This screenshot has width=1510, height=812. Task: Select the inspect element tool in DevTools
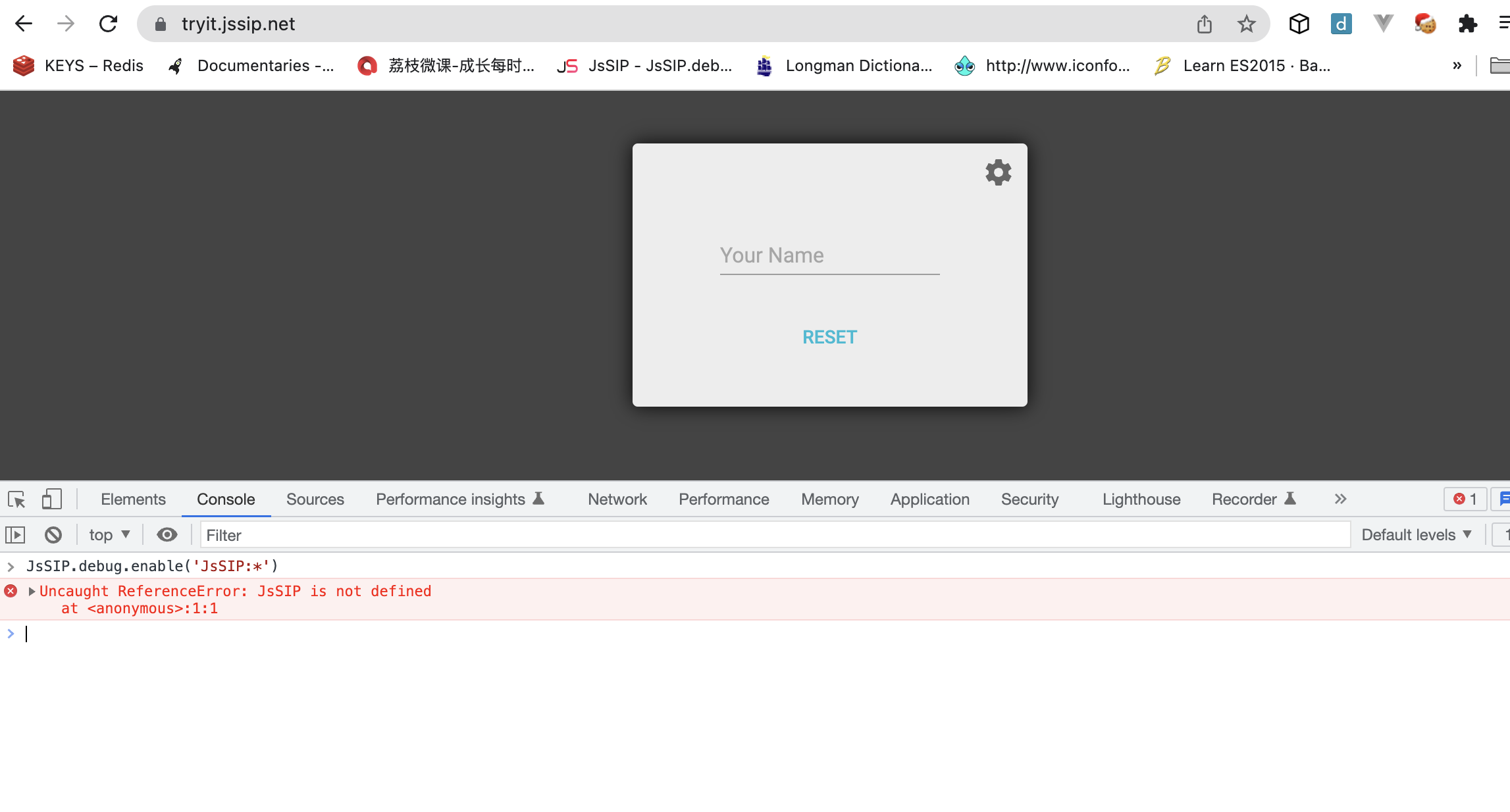coord(14,499)
